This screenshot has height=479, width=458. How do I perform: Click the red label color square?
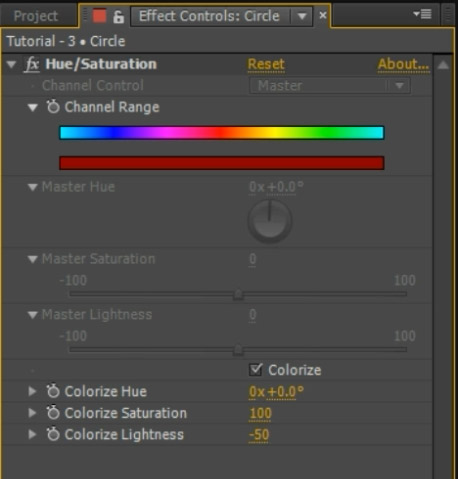click(99, 16)
